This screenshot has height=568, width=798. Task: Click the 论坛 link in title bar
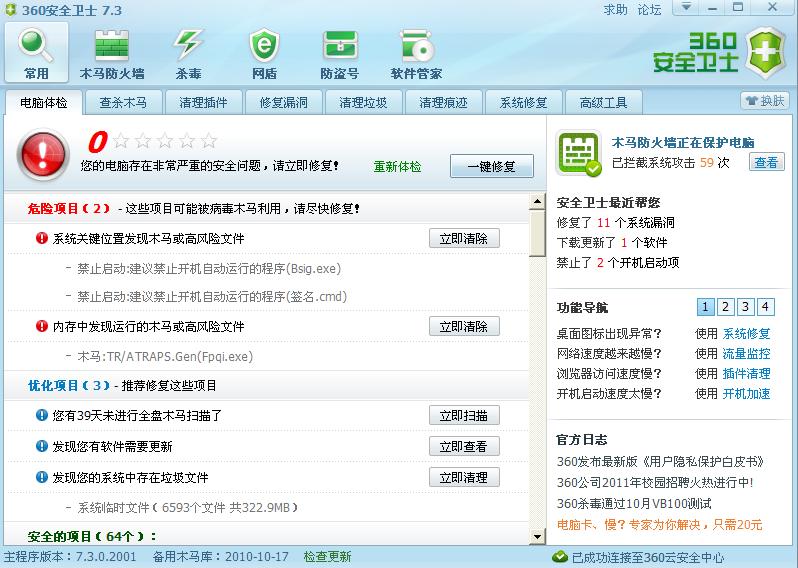[649, 9]
